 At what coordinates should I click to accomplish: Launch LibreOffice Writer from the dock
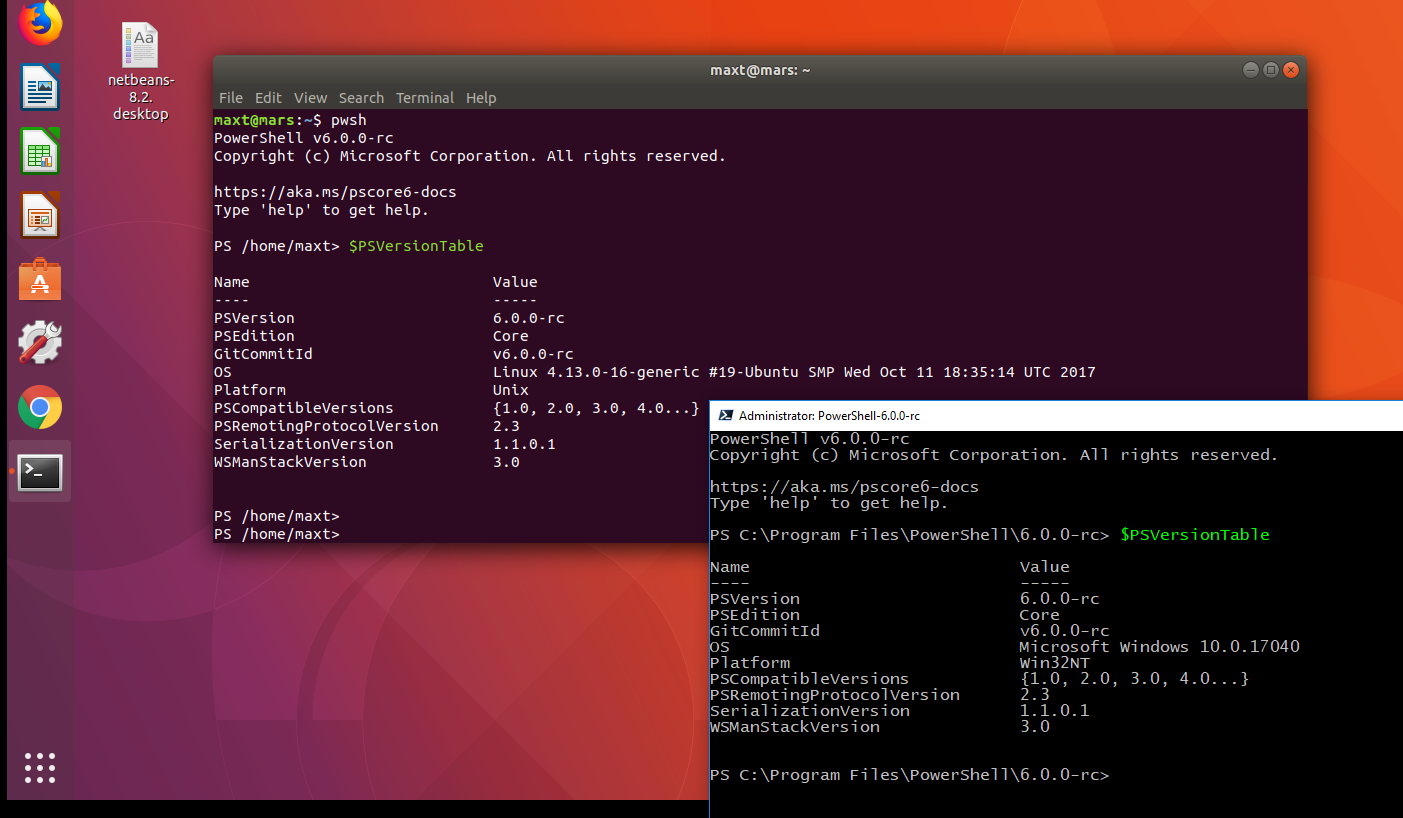(x=40, y=87)
